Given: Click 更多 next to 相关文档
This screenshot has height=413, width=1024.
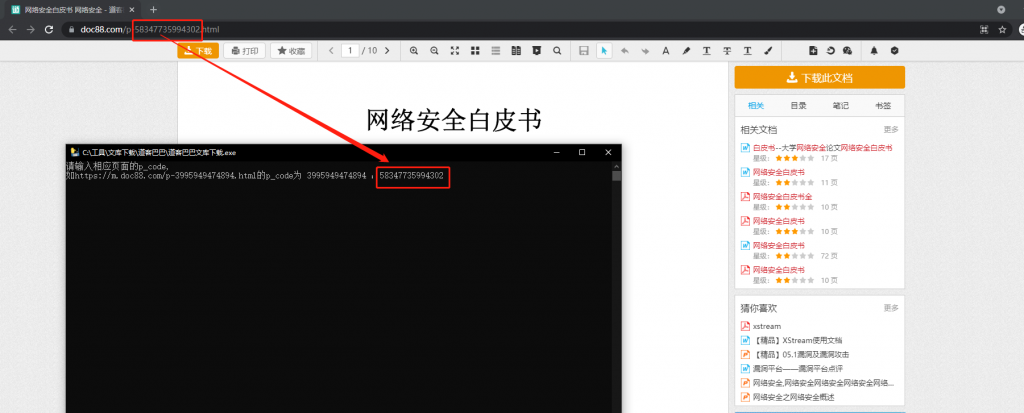Looking at the screenshot, I should coord(891,129).
